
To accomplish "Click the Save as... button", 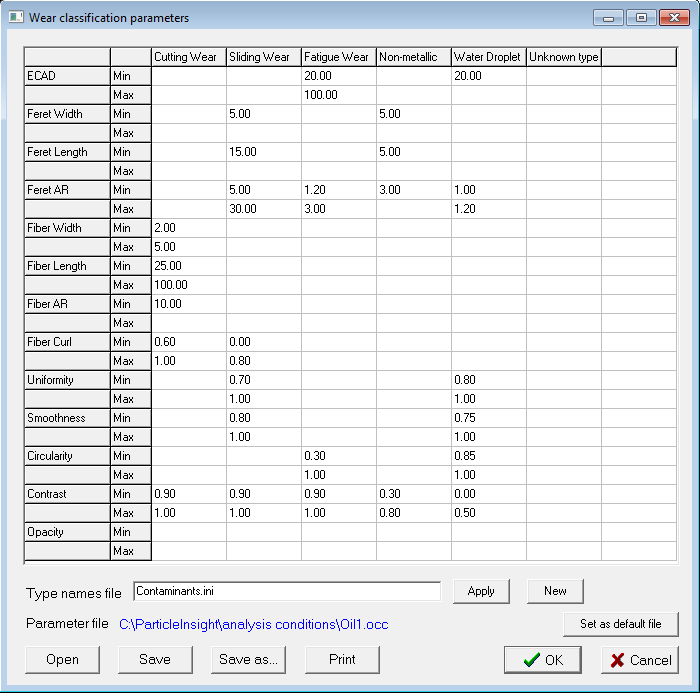I will [250, 659].
